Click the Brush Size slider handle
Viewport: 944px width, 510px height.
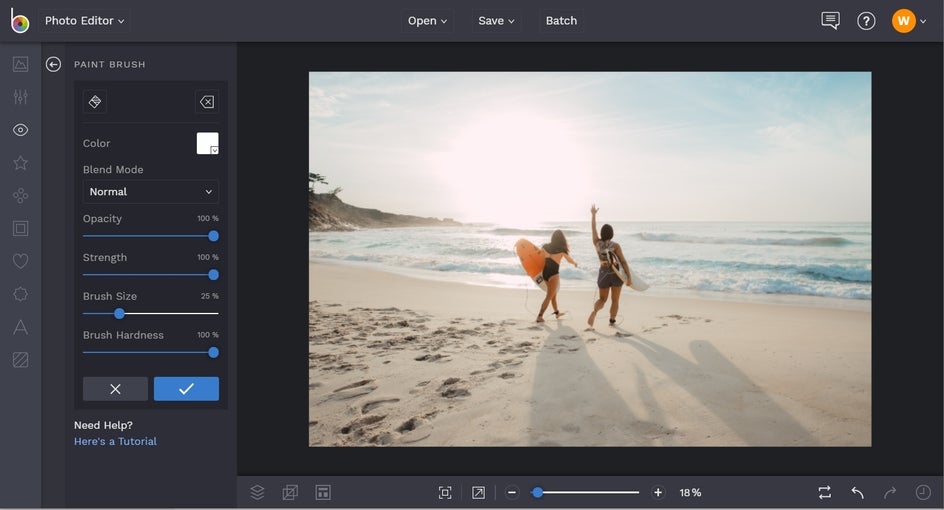(119, 314)
